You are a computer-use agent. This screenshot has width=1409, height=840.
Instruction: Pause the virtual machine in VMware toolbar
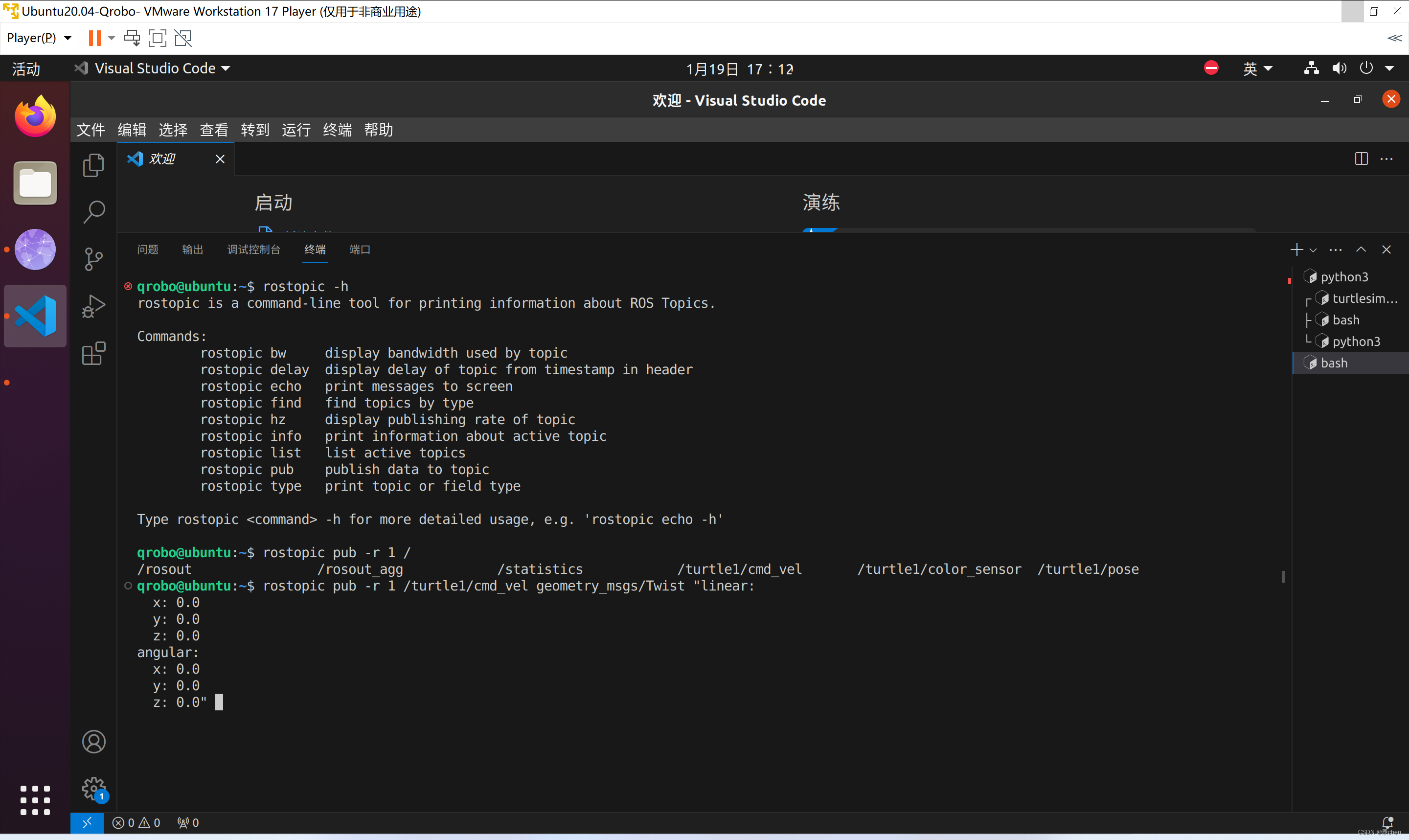(x=94, y=38)
